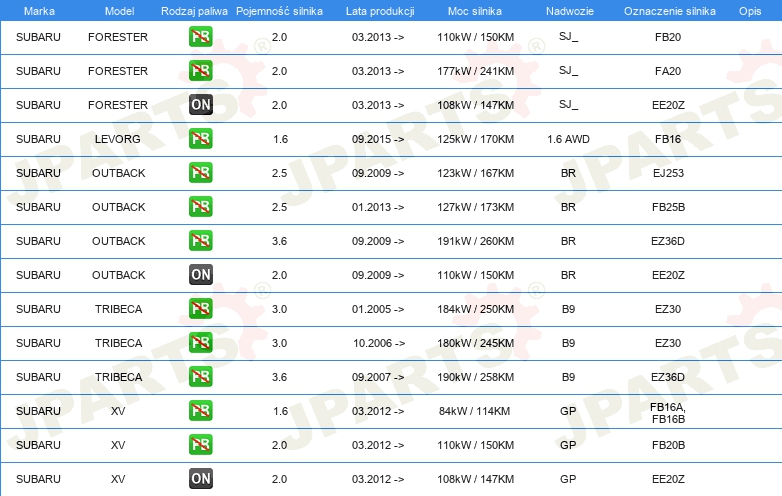
Task: Click petrol fuel icon in Levorg row
Action: [x=200, y=139]
